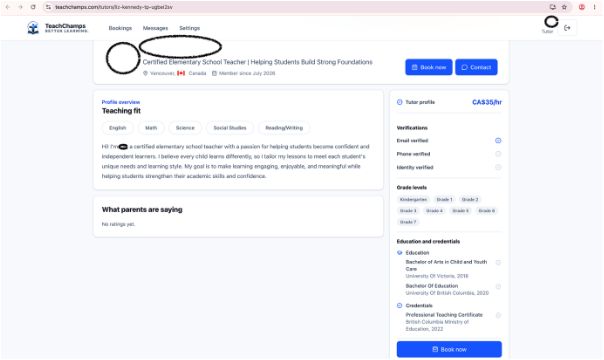The height and width of the screenshot is (360, 604).
Task: Open the red browser extension icon
Action: [582, 7]
